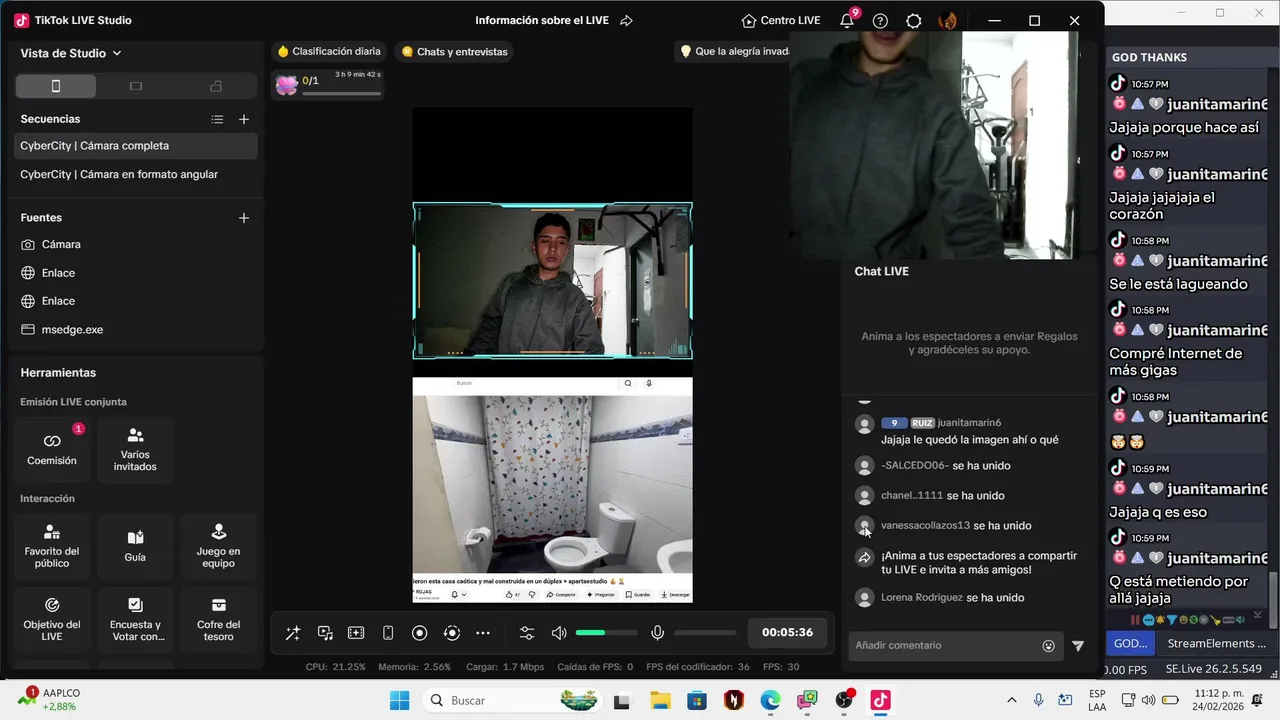Open Información sobre el LIVE
Screen dimensions: 1280x720
coord(542,21)
